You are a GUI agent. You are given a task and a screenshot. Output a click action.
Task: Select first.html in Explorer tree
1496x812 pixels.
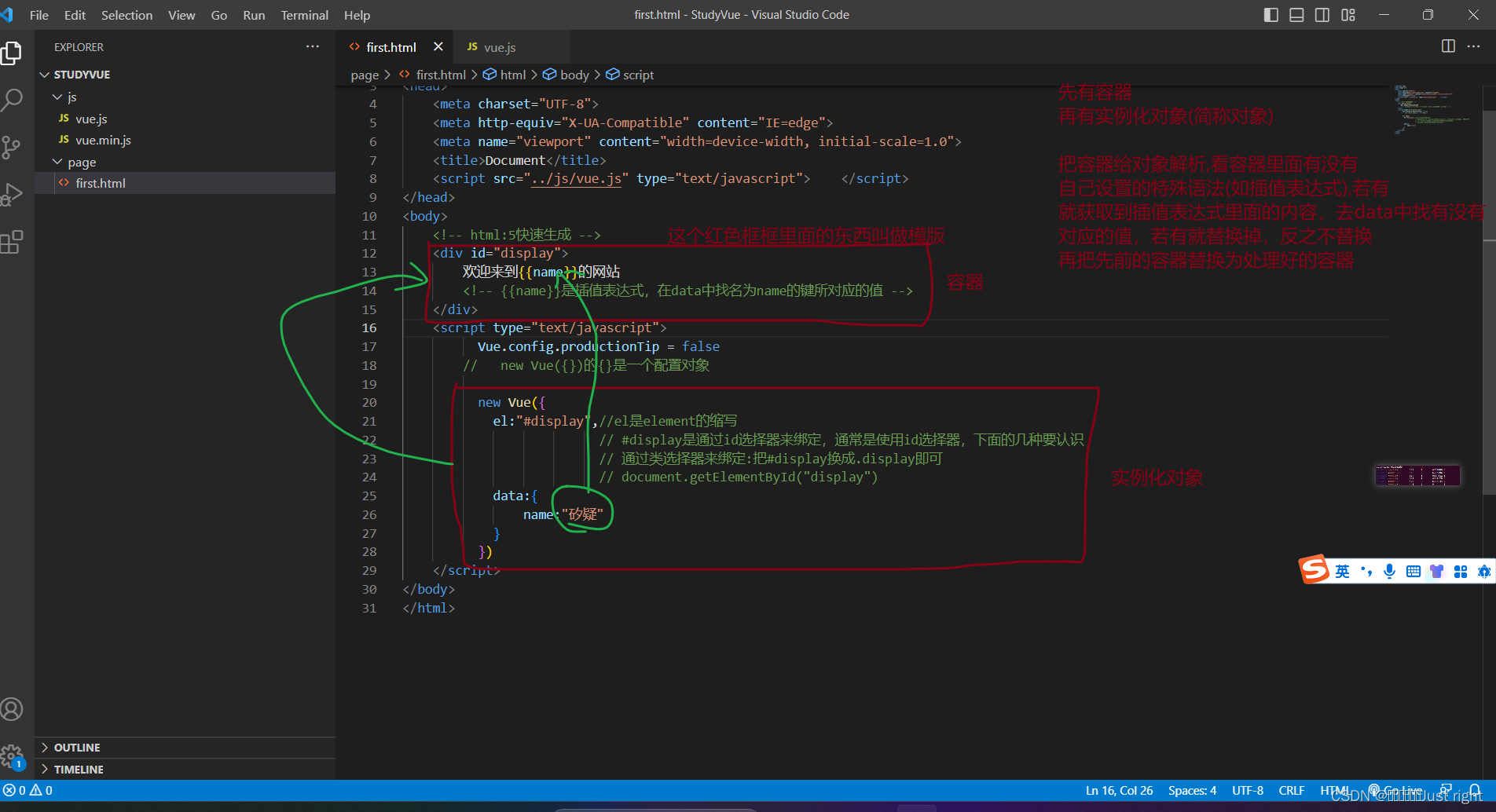185,183
